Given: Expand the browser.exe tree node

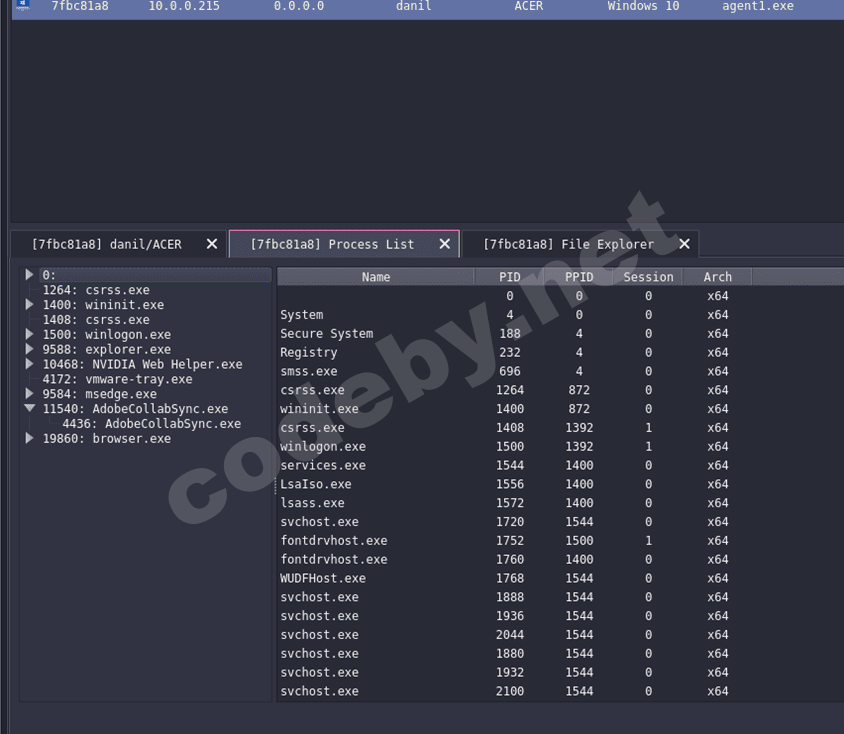Looking at the screenshot, I should (x=30, y=438).
